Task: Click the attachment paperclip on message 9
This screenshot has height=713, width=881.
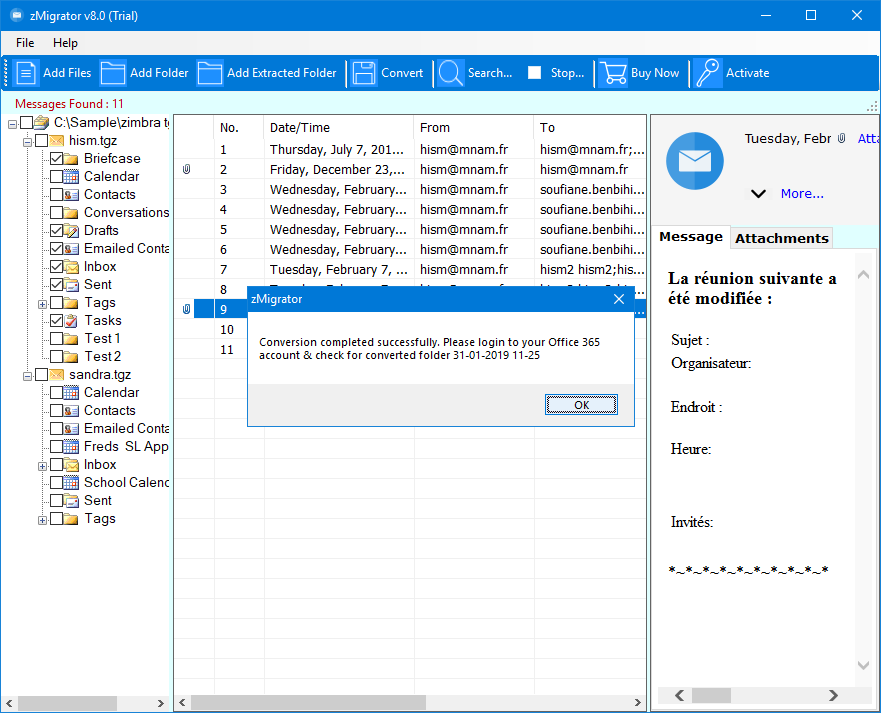Action: coord(187,309)
